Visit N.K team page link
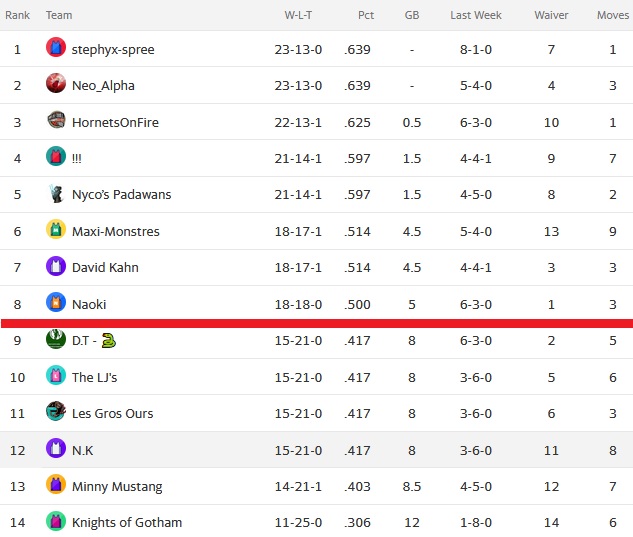 pos(82,451)
